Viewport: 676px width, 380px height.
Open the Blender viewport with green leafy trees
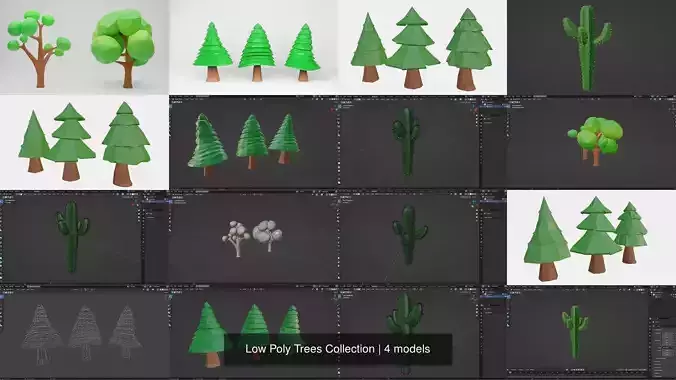(x=592, y=142)
